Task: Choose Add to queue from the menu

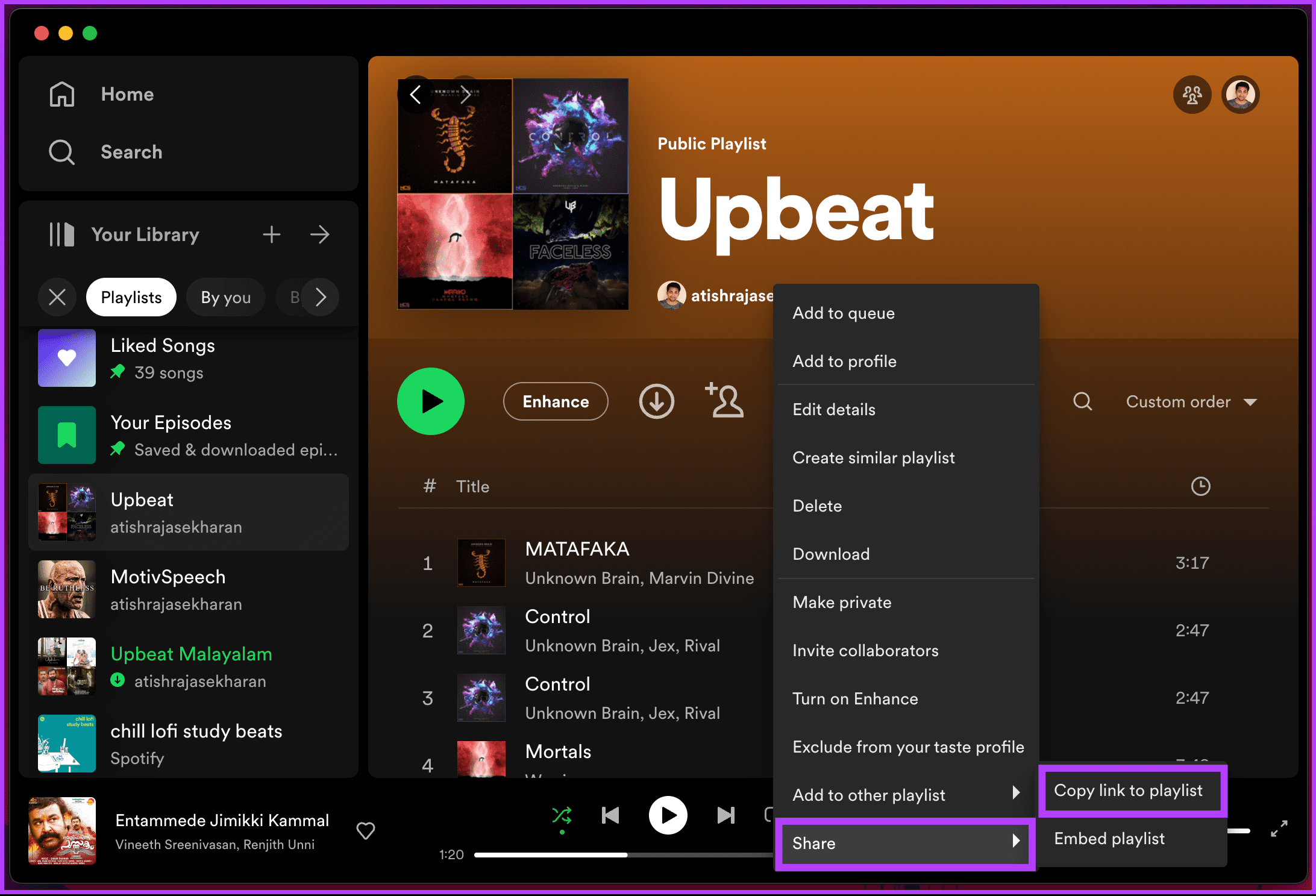Action: pyautogui.click(x=906, y=313)
